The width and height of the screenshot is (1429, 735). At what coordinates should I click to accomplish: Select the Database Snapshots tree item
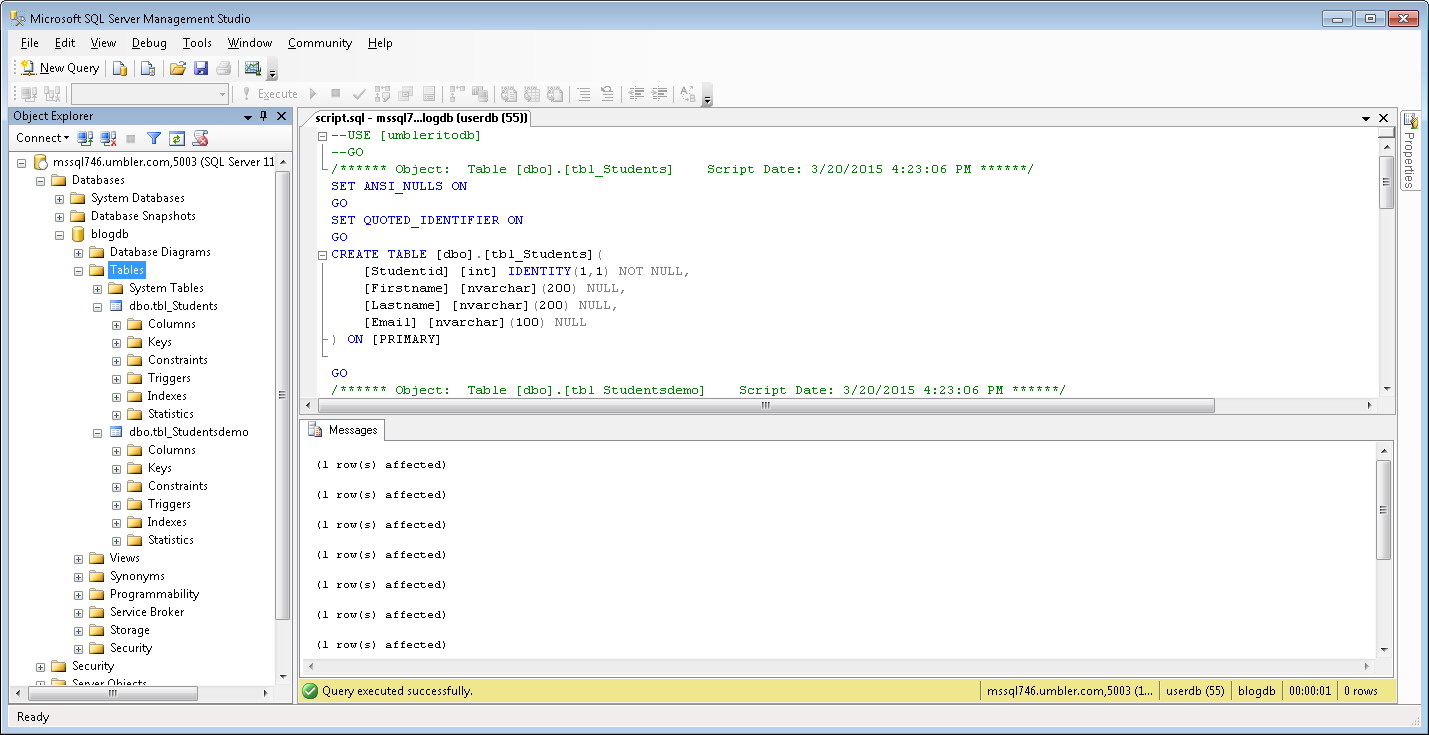[x=143, y=216]
